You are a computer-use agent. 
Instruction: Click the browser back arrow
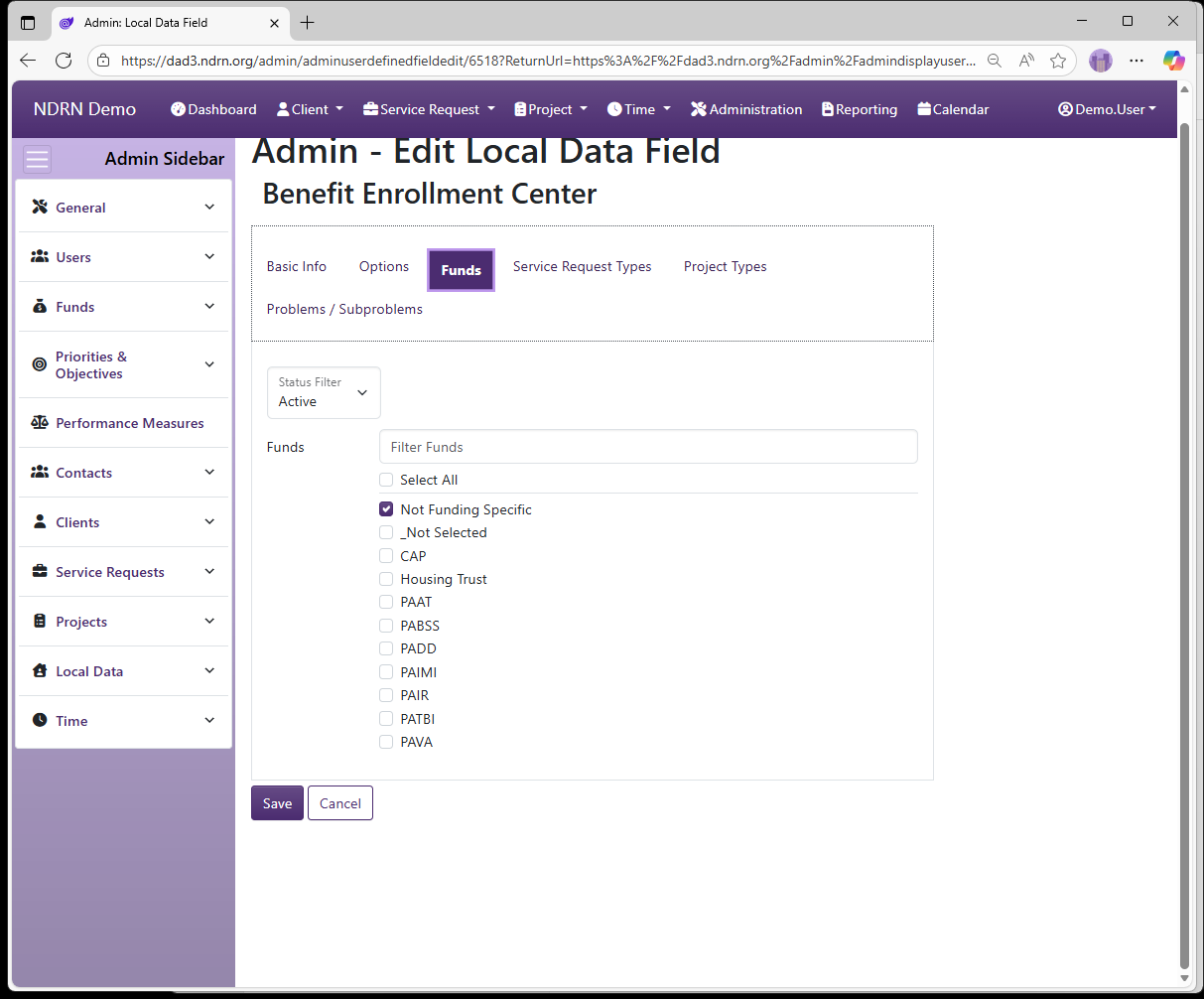(28, 61)
